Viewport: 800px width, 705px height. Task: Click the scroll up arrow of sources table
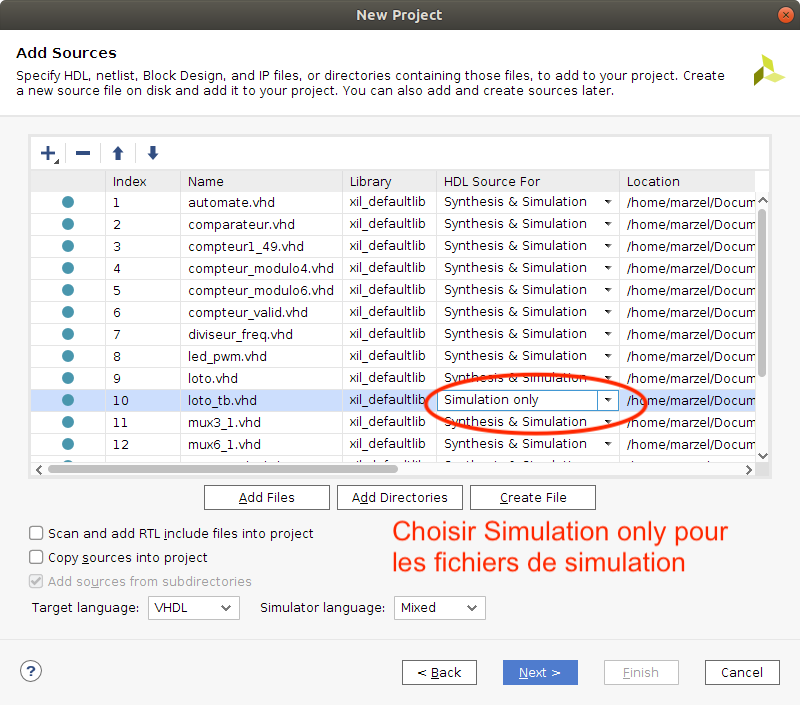pos(763,200)
